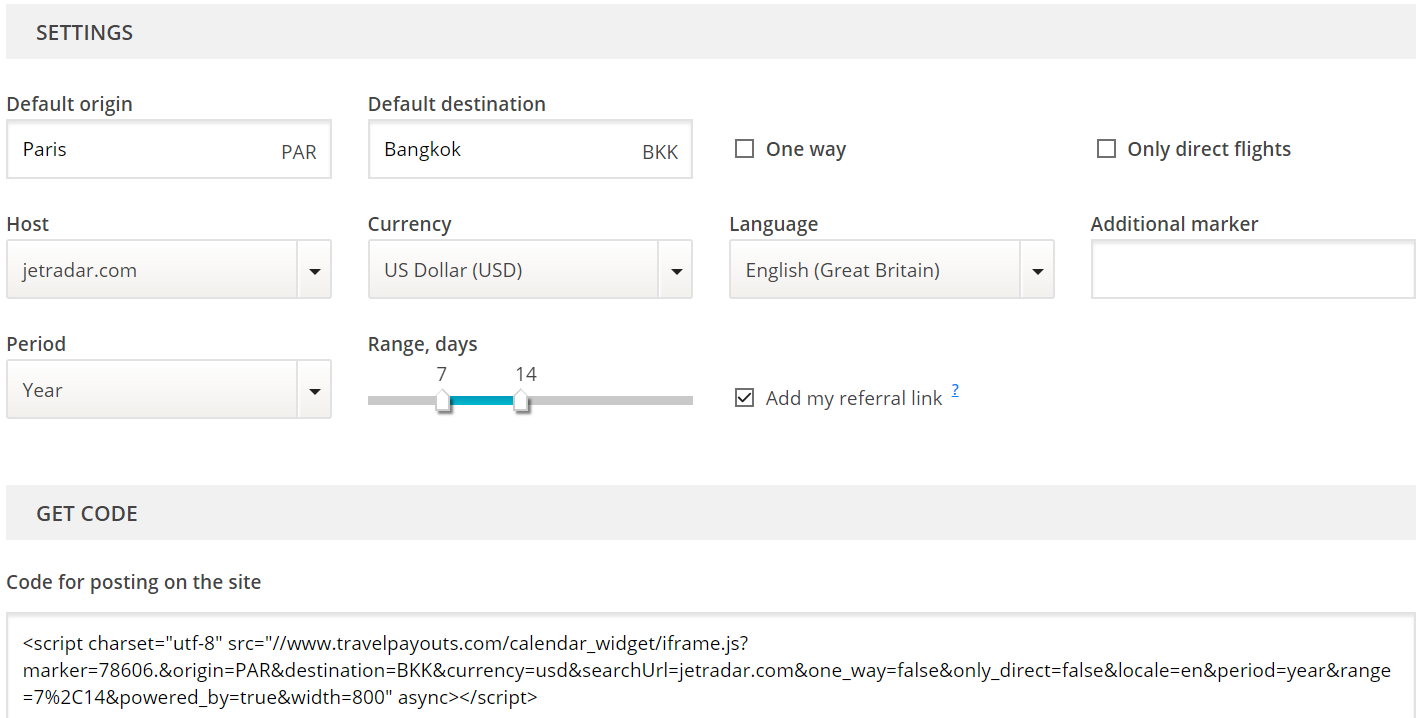Click the Default origin field showing Paris

tap(168, 150)
